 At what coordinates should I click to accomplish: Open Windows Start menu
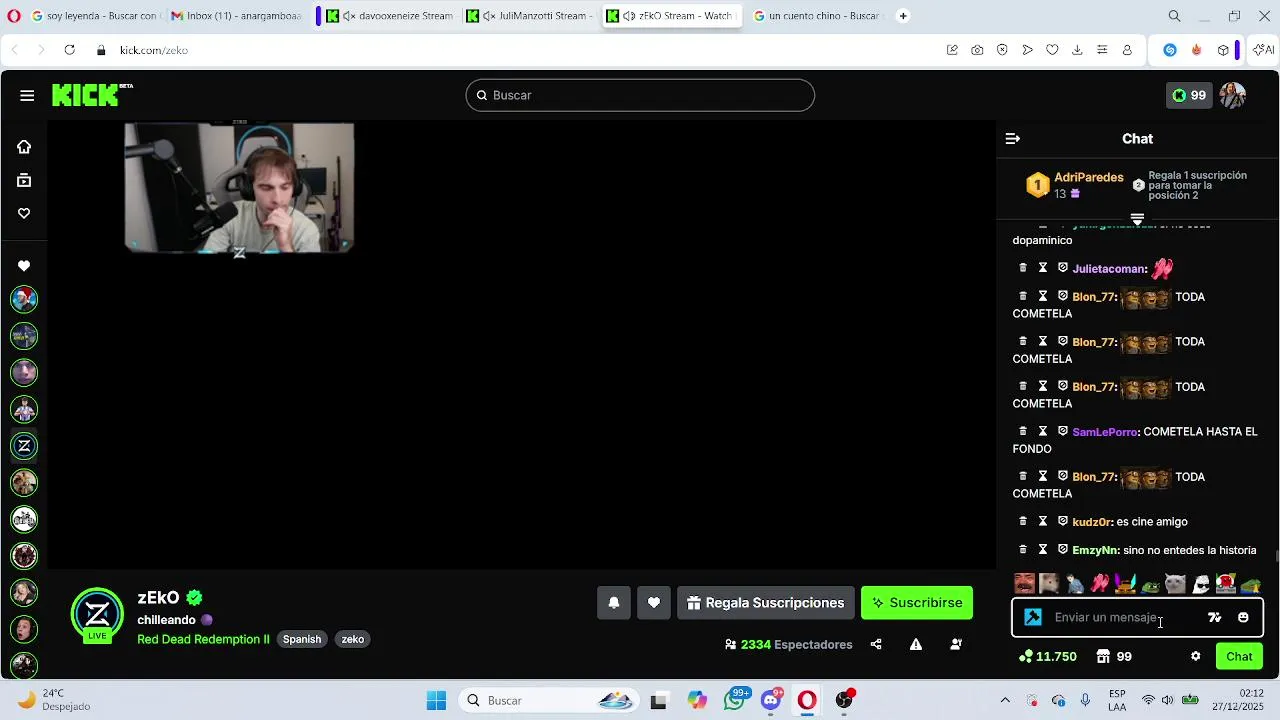pos(436,700)
